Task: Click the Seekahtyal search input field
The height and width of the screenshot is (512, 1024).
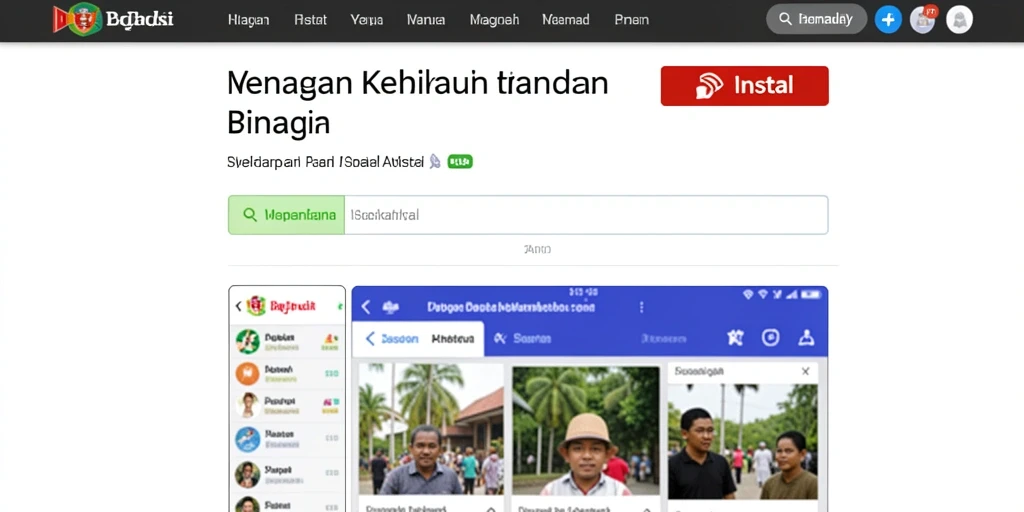Action: click(x=586, y=215)
